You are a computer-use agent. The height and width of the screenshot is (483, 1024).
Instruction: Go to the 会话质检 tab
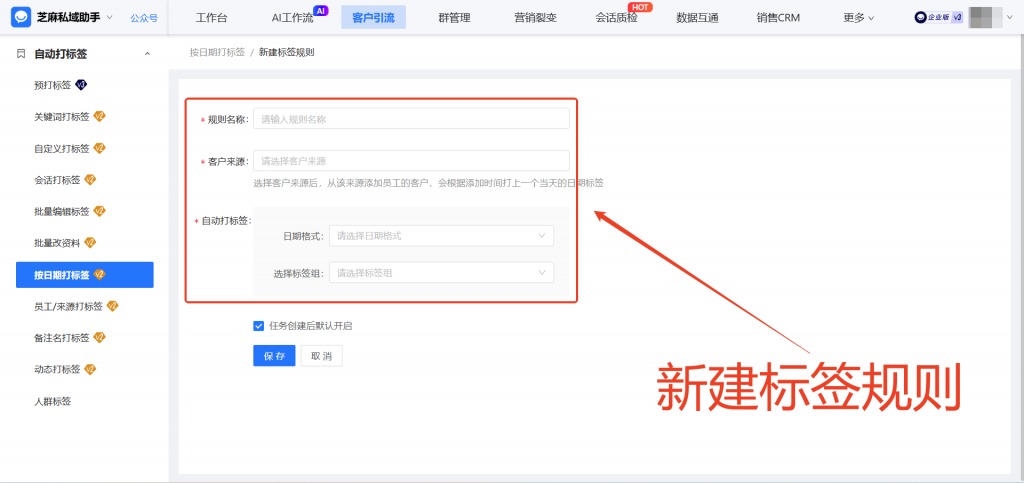[616, 18]
